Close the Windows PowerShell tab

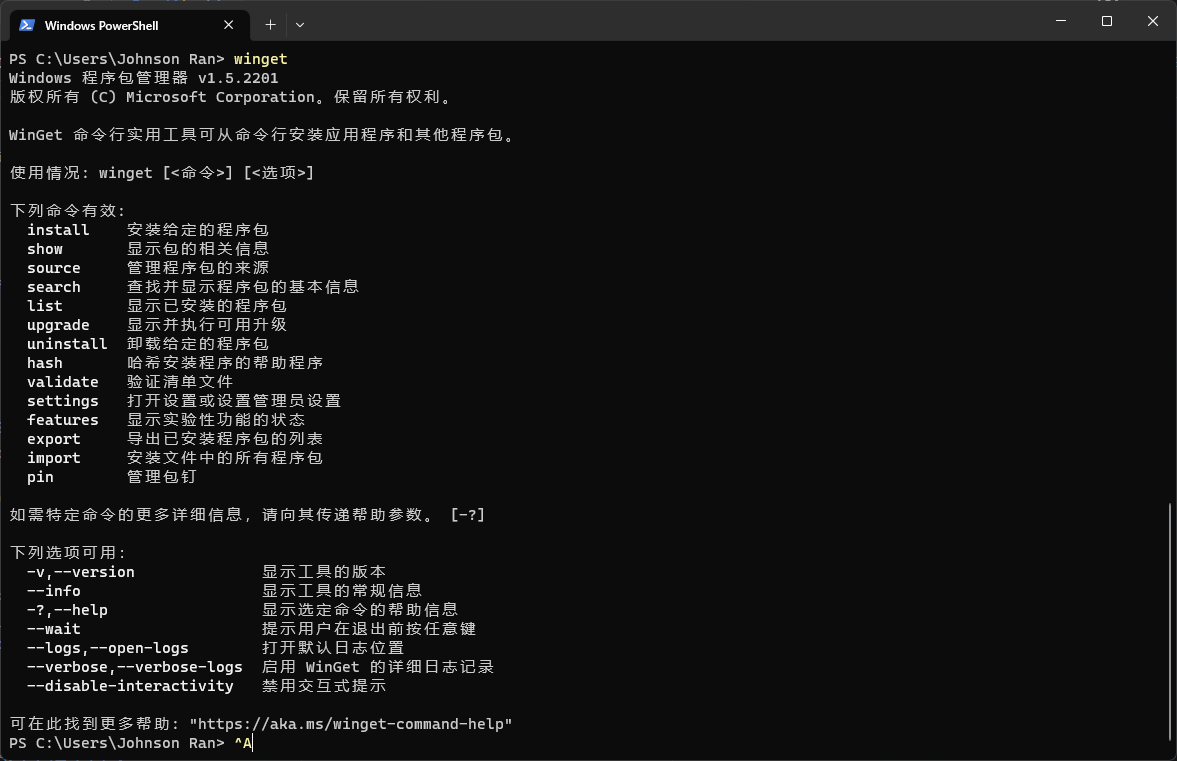[x=229, y=25]
